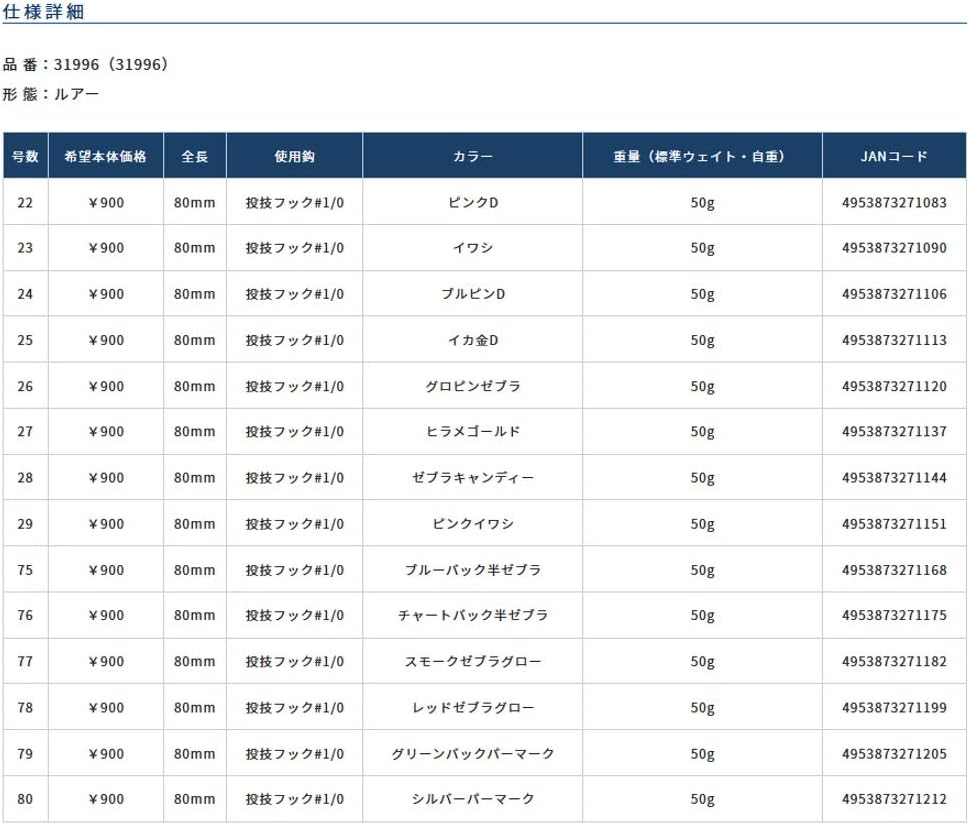
Task: Click the 号数 column header
Action: tap(25, 156)
